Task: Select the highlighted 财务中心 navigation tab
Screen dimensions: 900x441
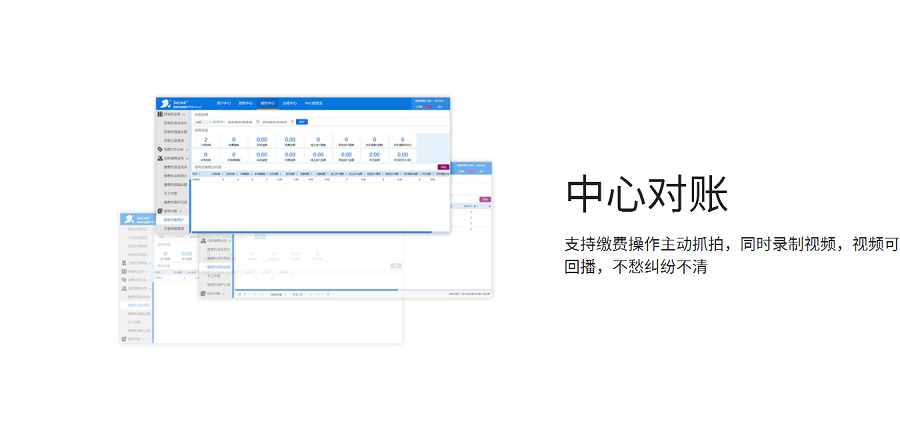Action: [x=267, y=103]
